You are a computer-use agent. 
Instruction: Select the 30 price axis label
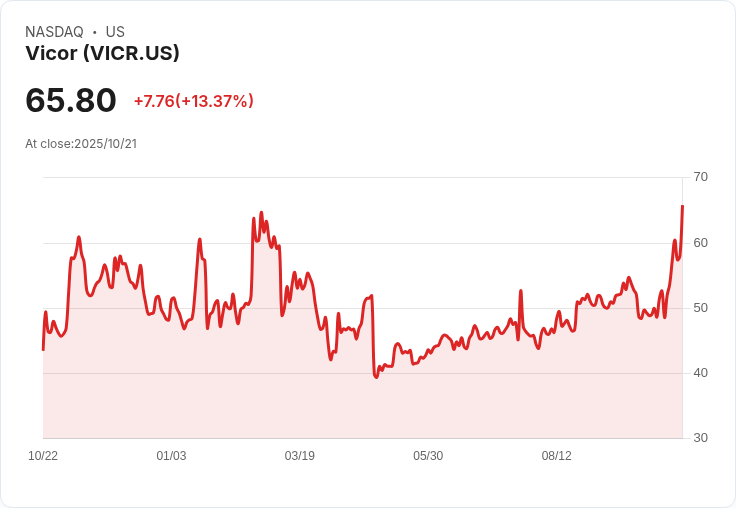tap(700, 438)
